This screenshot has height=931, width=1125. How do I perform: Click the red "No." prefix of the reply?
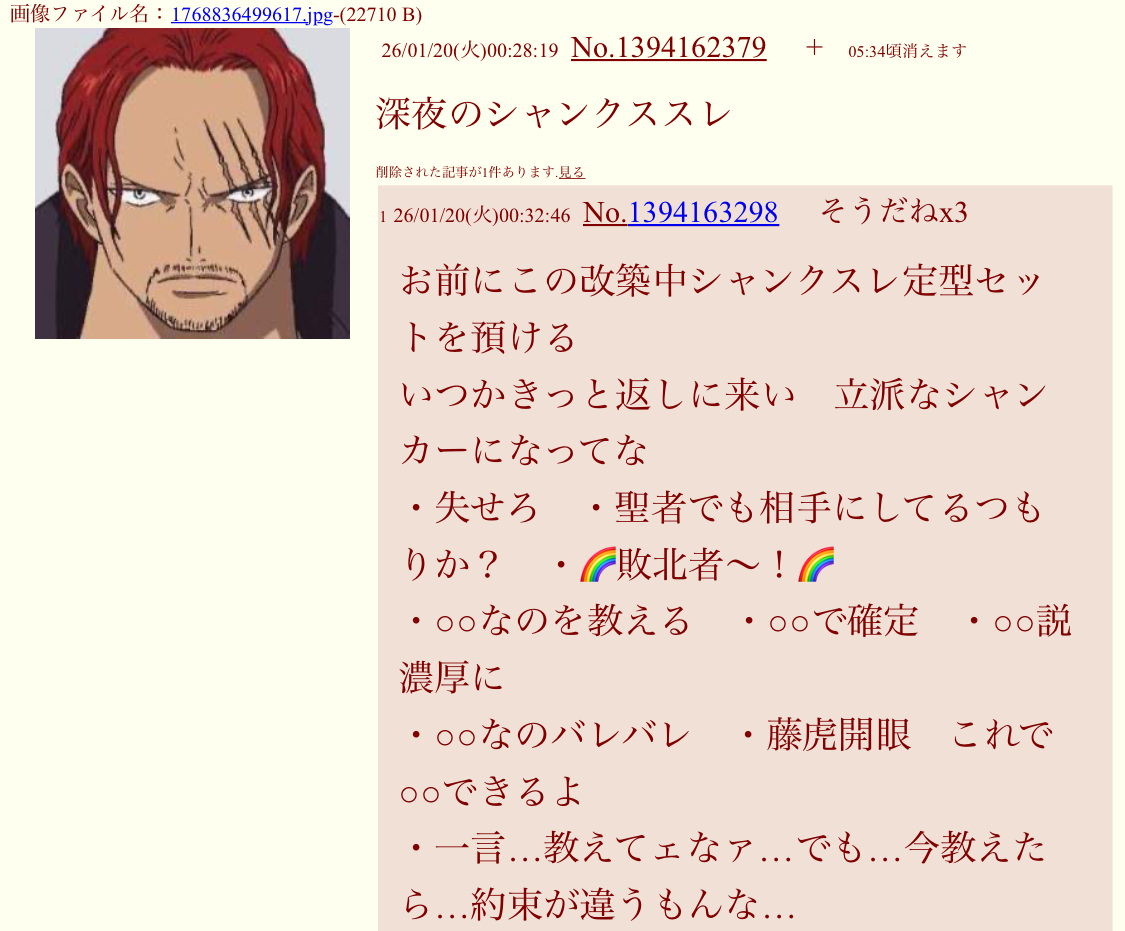point(606,213)
